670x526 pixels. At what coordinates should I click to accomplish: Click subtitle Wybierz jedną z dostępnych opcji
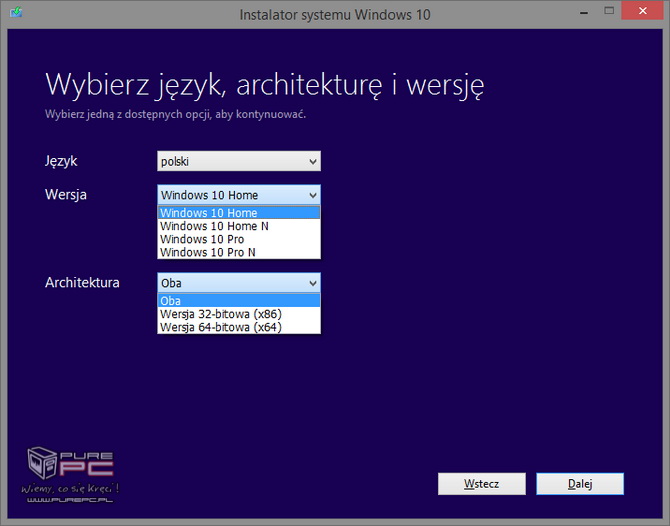pyautogui.click(x=175, y=115)
